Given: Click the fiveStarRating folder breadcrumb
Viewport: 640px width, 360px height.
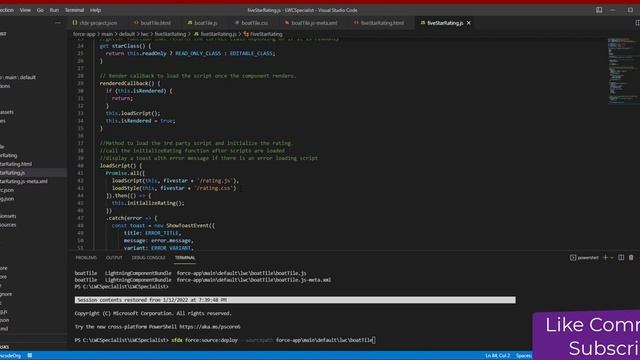Looking at the screenshot, I should (170, 34).
